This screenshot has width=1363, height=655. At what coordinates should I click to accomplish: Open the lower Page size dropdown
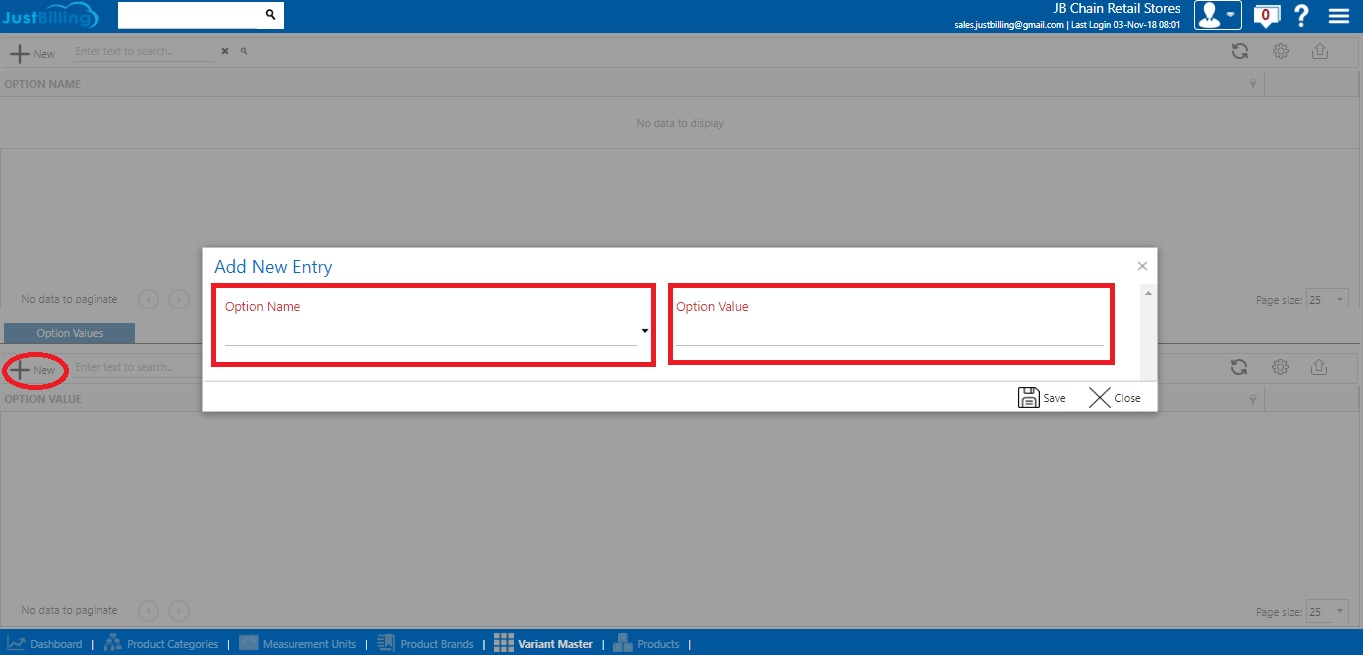1328,611
